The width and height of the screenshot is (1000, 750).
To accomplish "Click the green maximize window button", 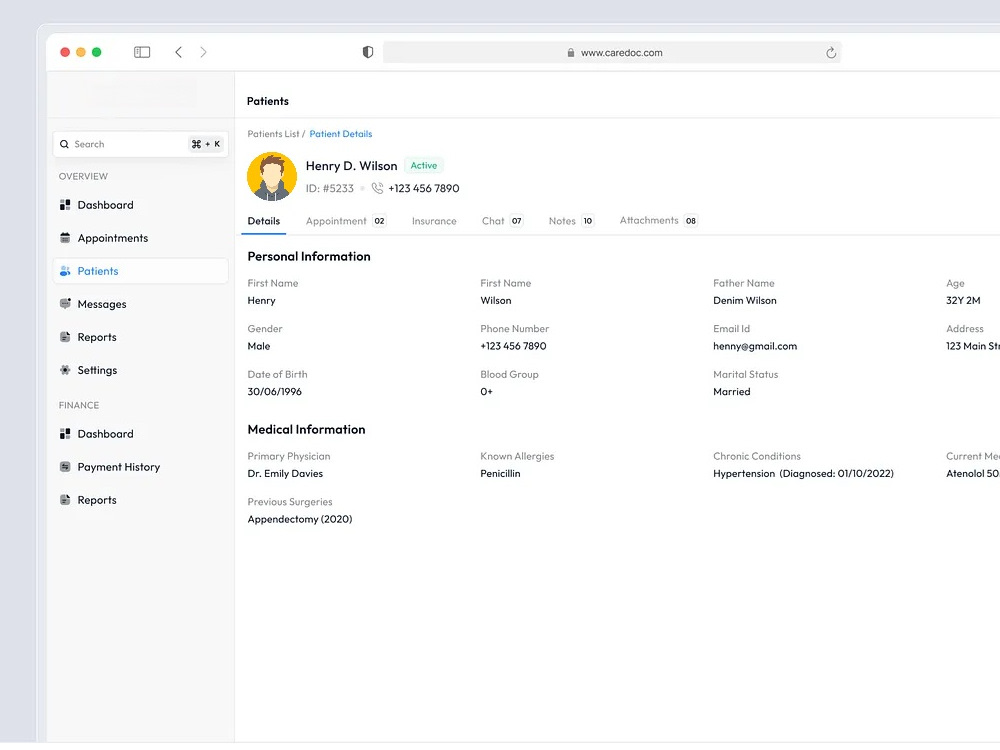I will coord(96,52).
